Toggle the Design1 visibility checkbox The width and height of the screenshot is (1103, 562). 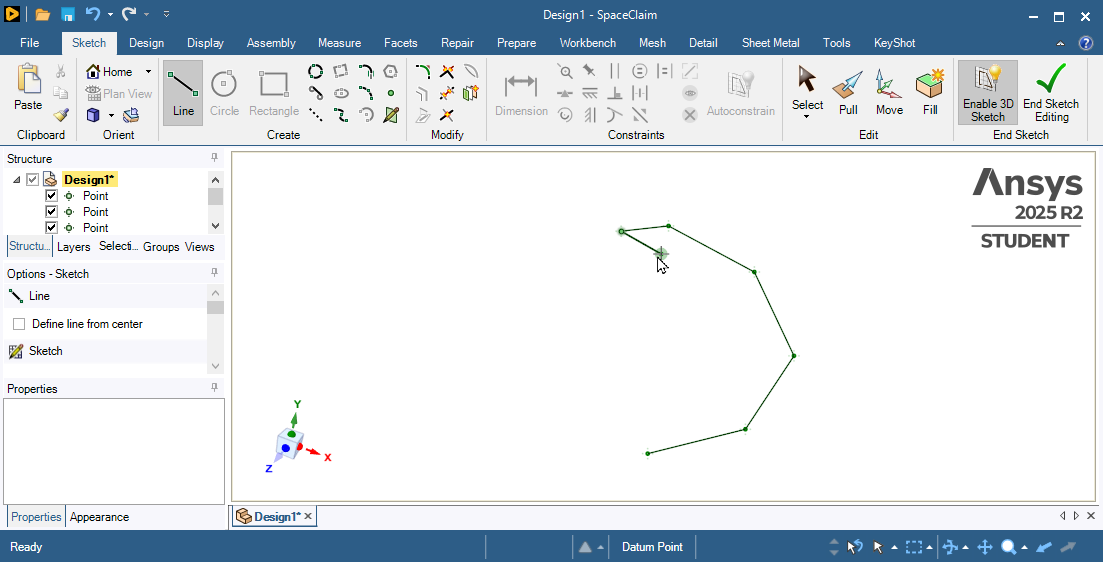(32, 180)
